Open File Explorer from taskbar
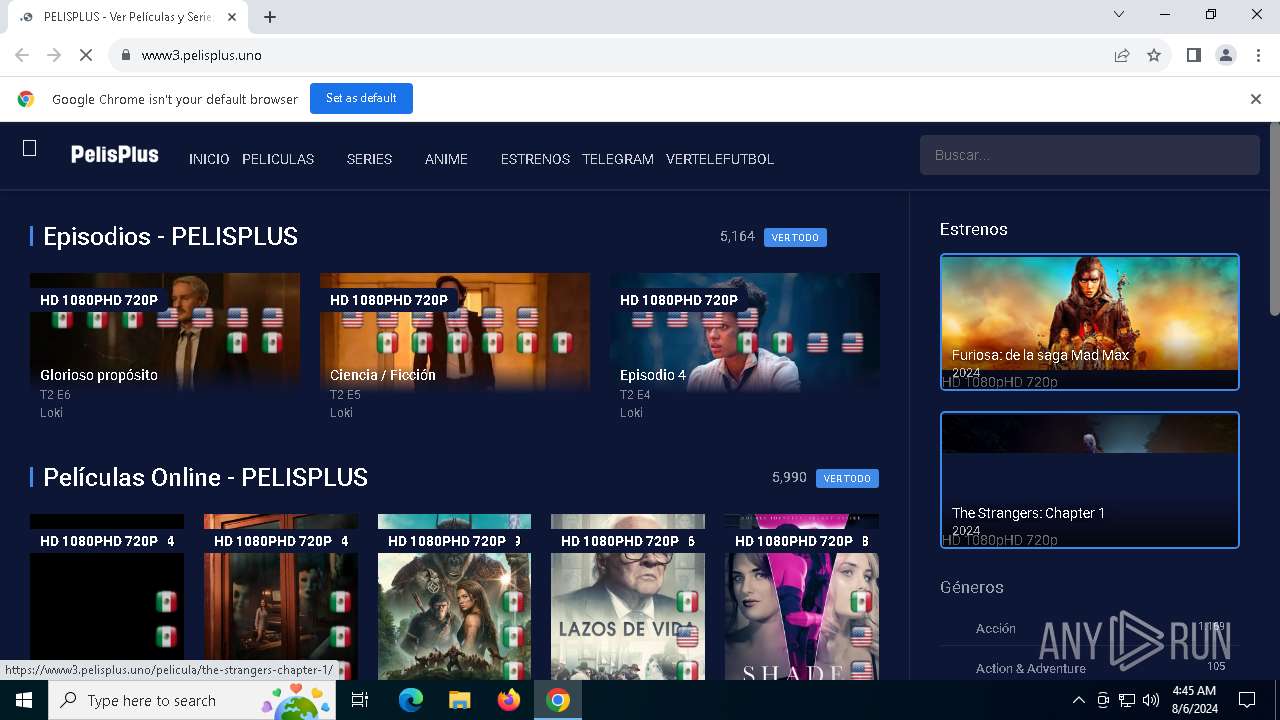1280x720 pixels. (460, 700)
